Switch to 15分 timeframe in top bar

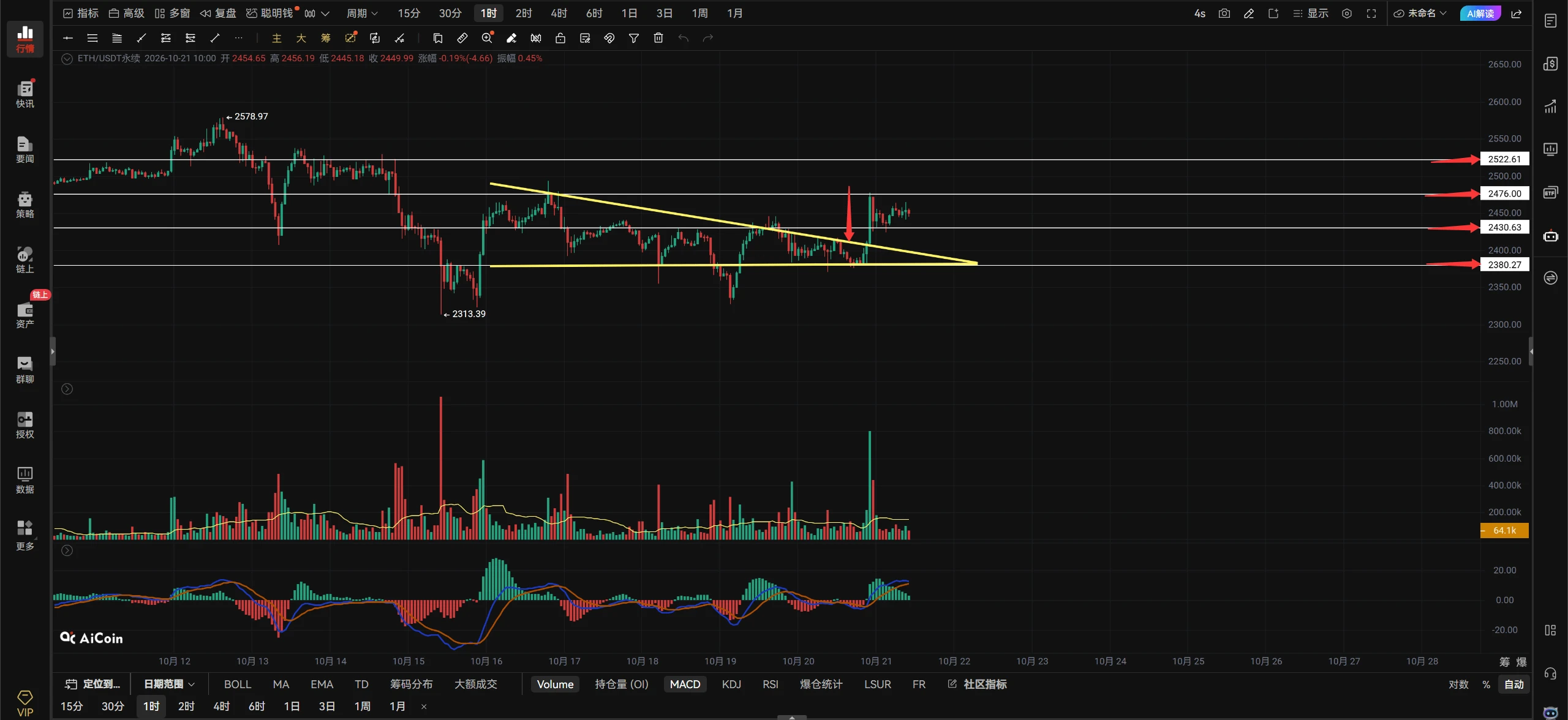pos(409,13)
